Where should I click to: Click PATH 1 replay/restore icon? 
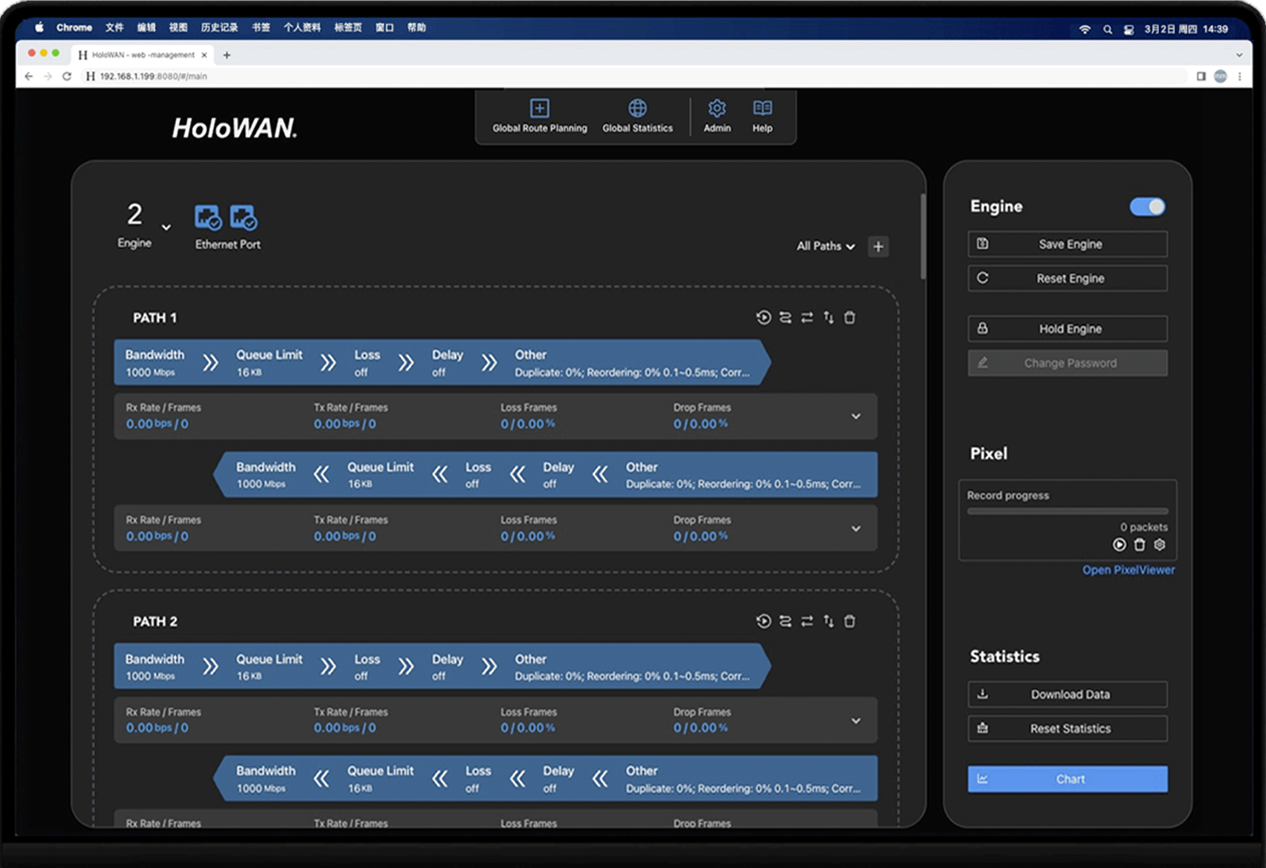763,318
